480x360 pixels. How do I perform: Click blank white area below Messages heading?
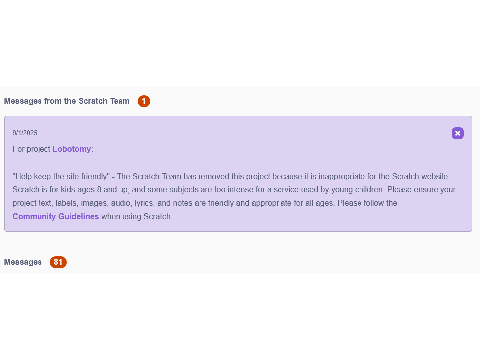click(x=240, y=317)
